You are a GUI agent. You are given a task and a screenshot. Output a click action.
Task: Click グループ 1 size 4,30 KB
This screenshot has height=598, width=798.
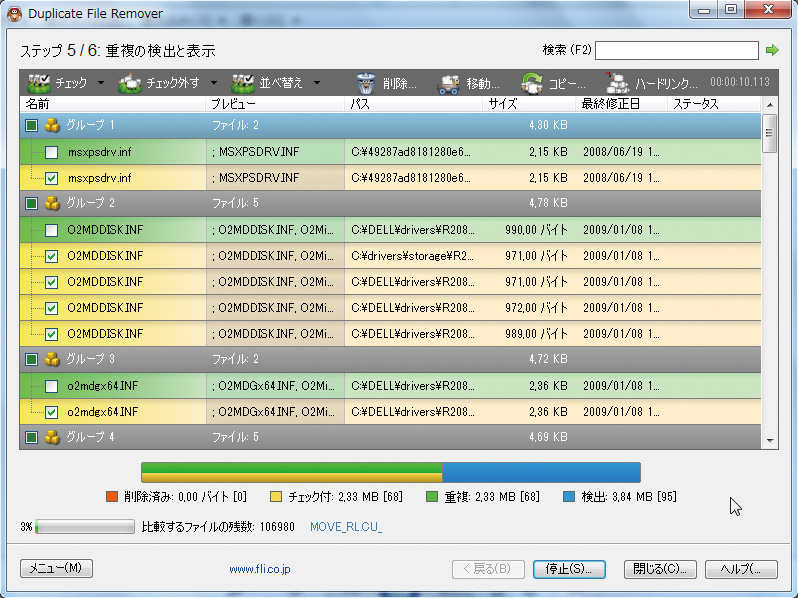(548, 125)
